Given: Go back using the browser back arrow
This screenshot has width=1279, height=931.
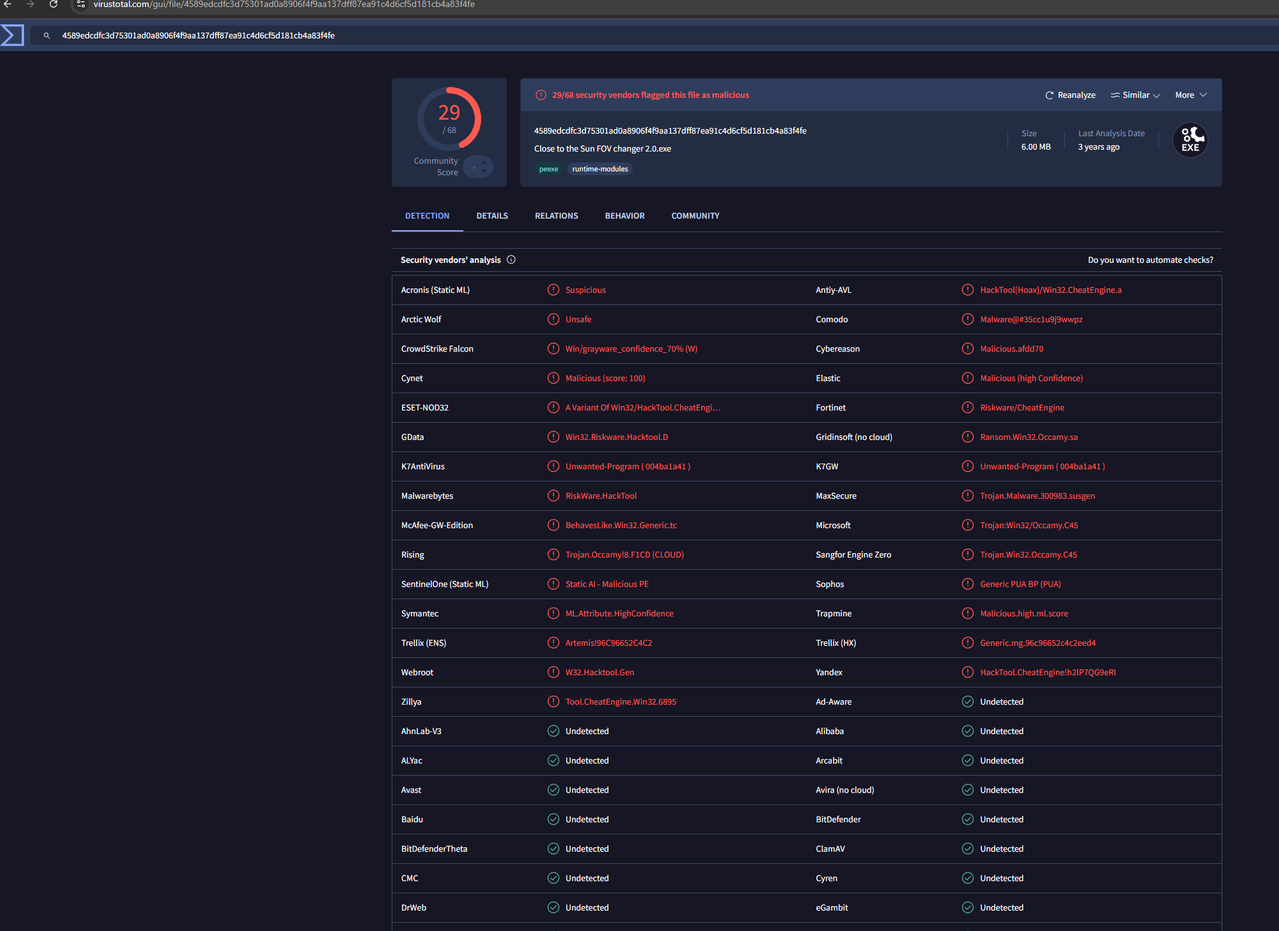Looking at the screenshot, I should (8, 4).
